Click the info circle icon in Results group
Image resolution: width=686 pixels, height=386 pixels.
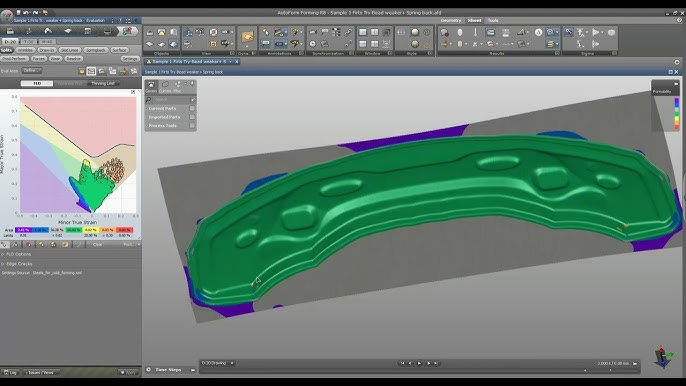[x=539, y=32]
